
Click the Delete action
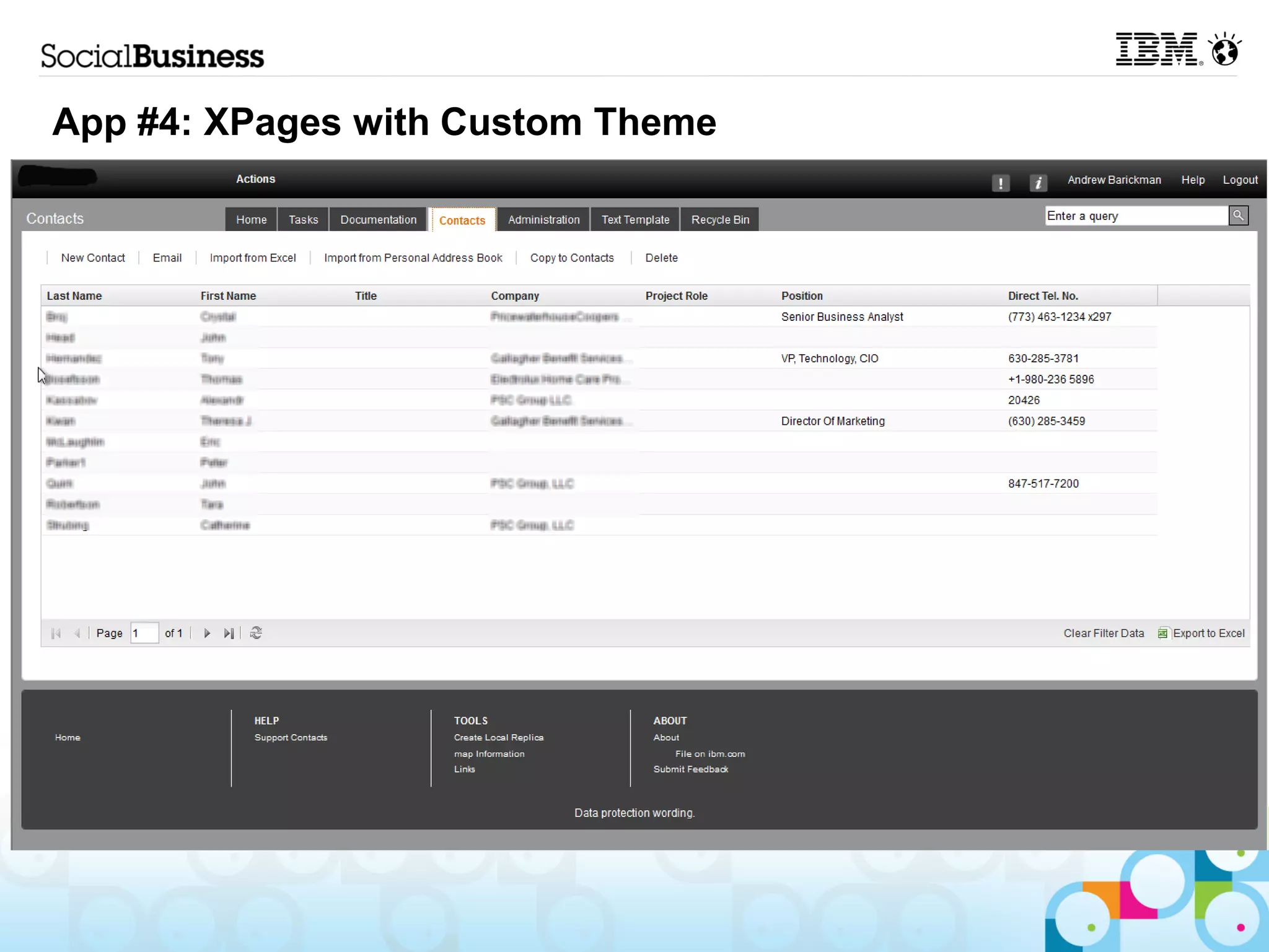click(x=661, y=258)
